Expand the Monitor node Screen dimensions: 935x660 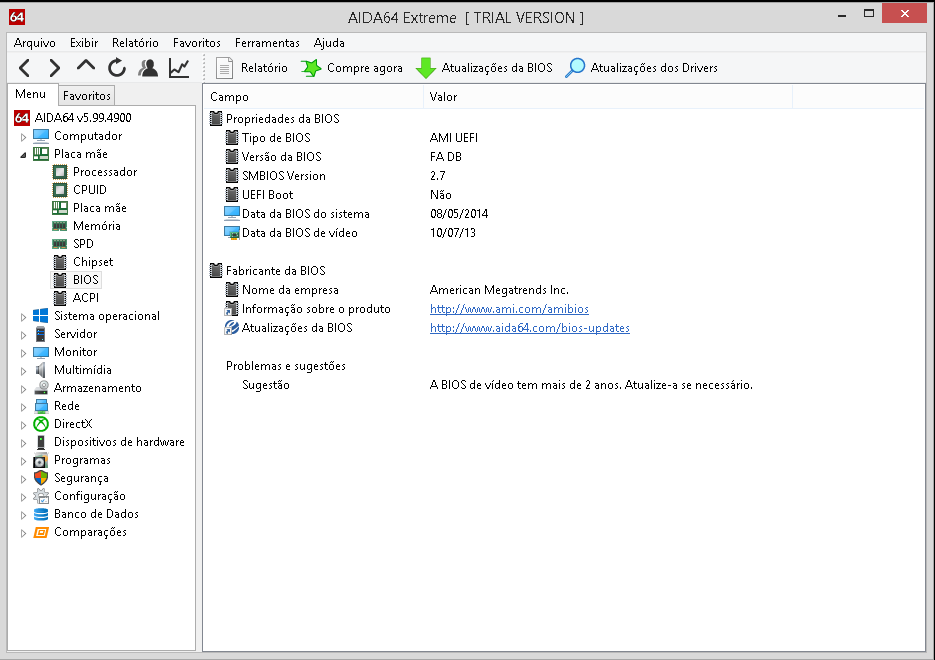coord(23,352)
